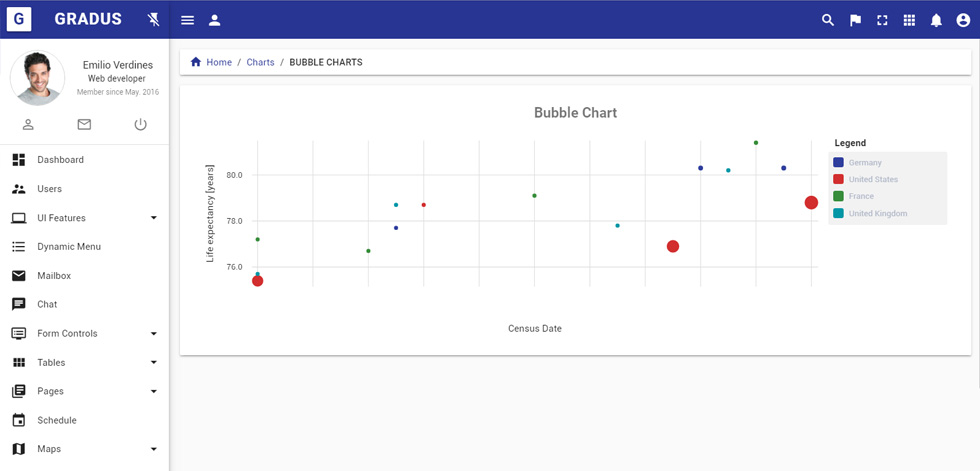Click United States red legend swatch
Image resolution: width=980 pixels, height=471 pixels.
tap(838, 179)
